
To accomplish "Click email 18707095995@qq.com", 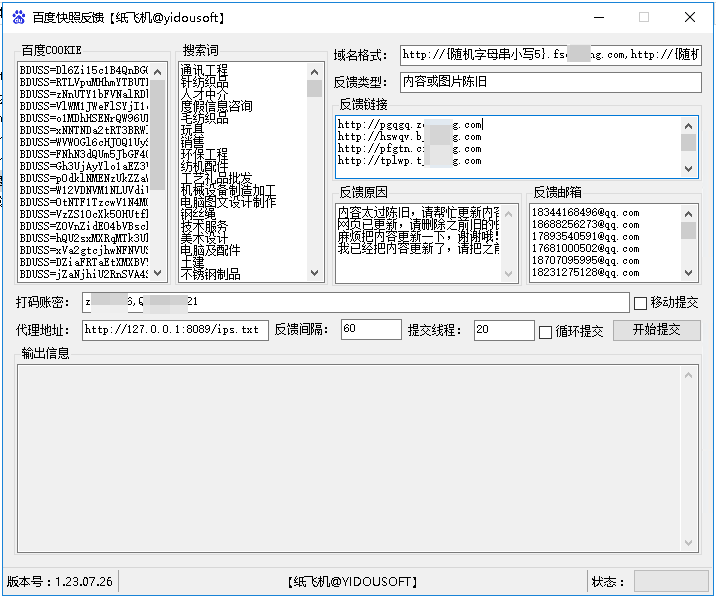I will pyautogui.click(x=585, y=261).
